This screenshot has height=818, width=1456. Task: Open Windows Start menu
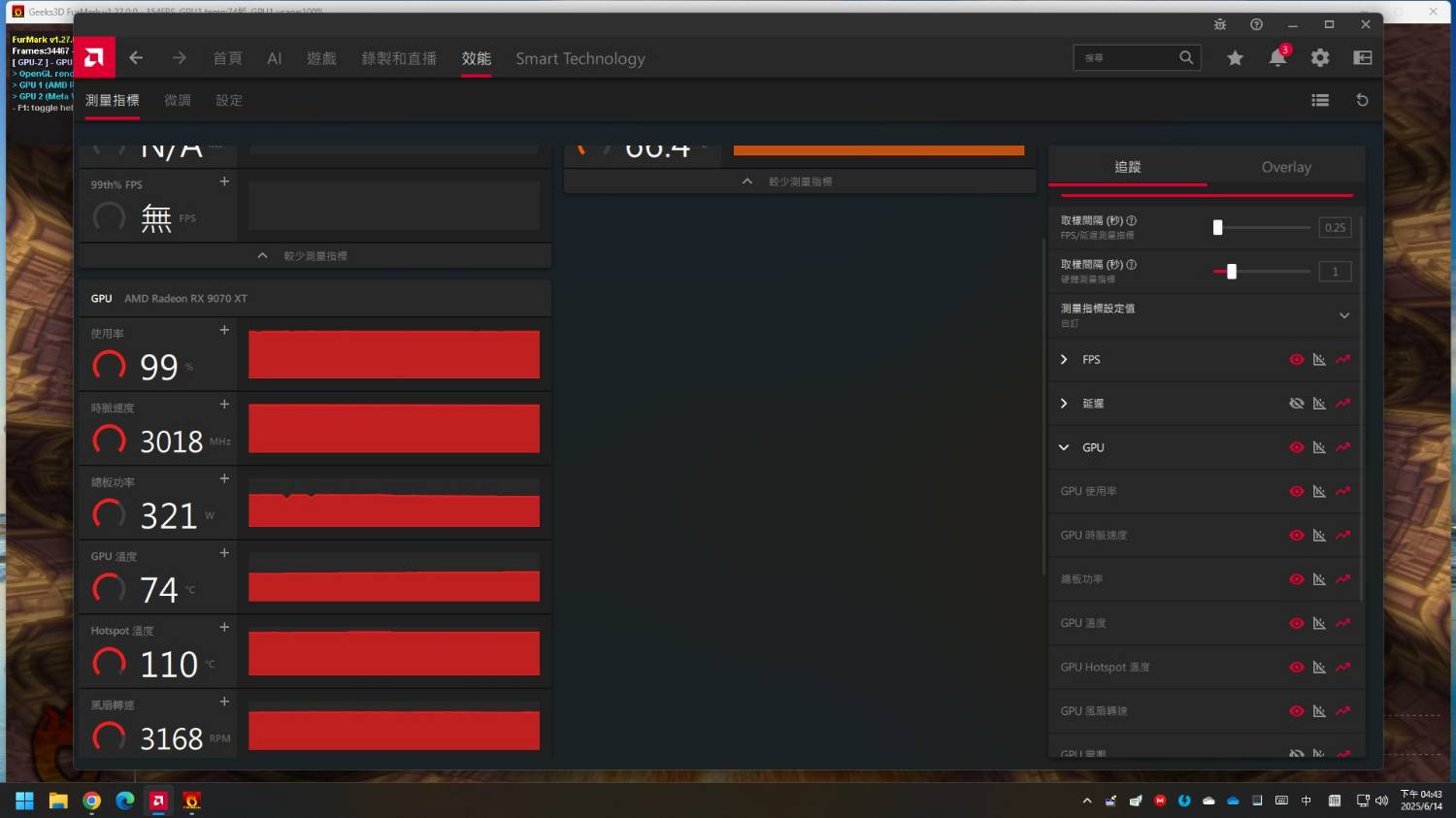pos(24,801)
